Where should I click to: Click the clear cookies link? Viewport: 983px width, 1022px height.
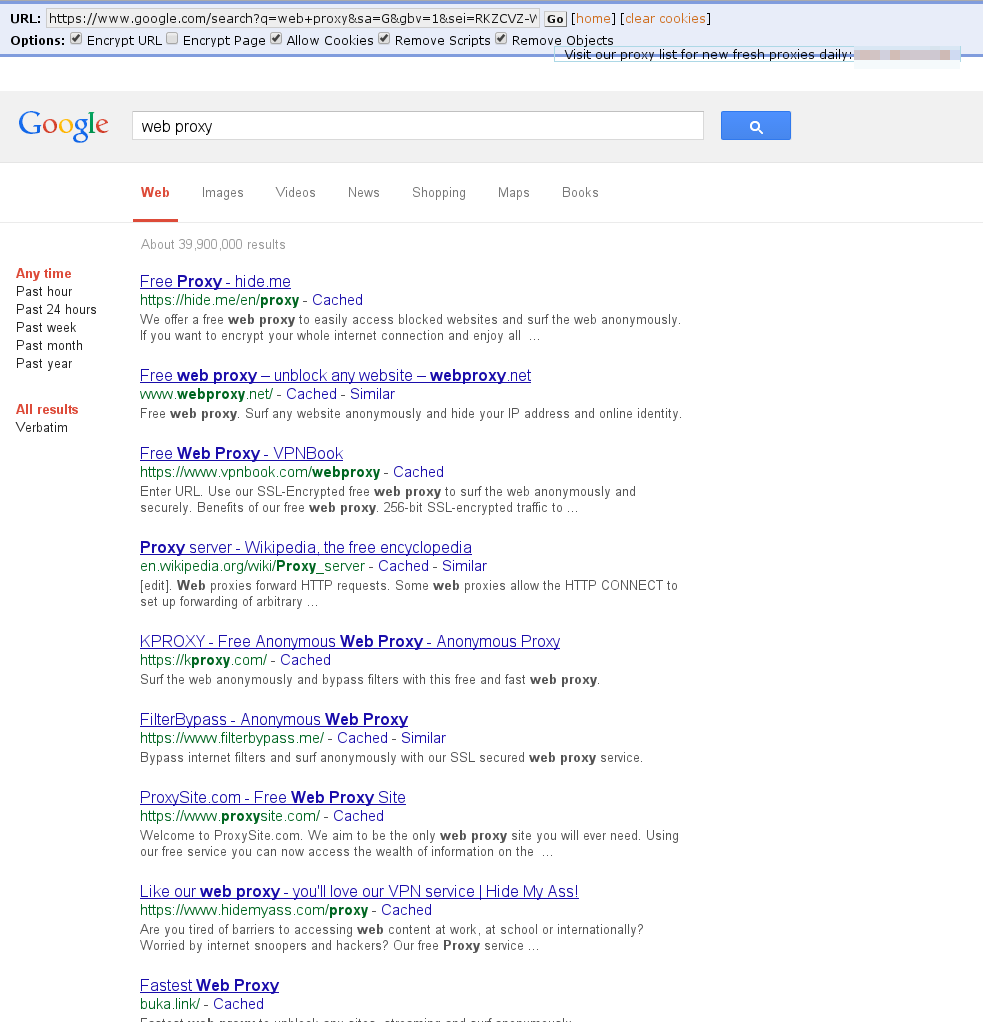tap(665, 18)
